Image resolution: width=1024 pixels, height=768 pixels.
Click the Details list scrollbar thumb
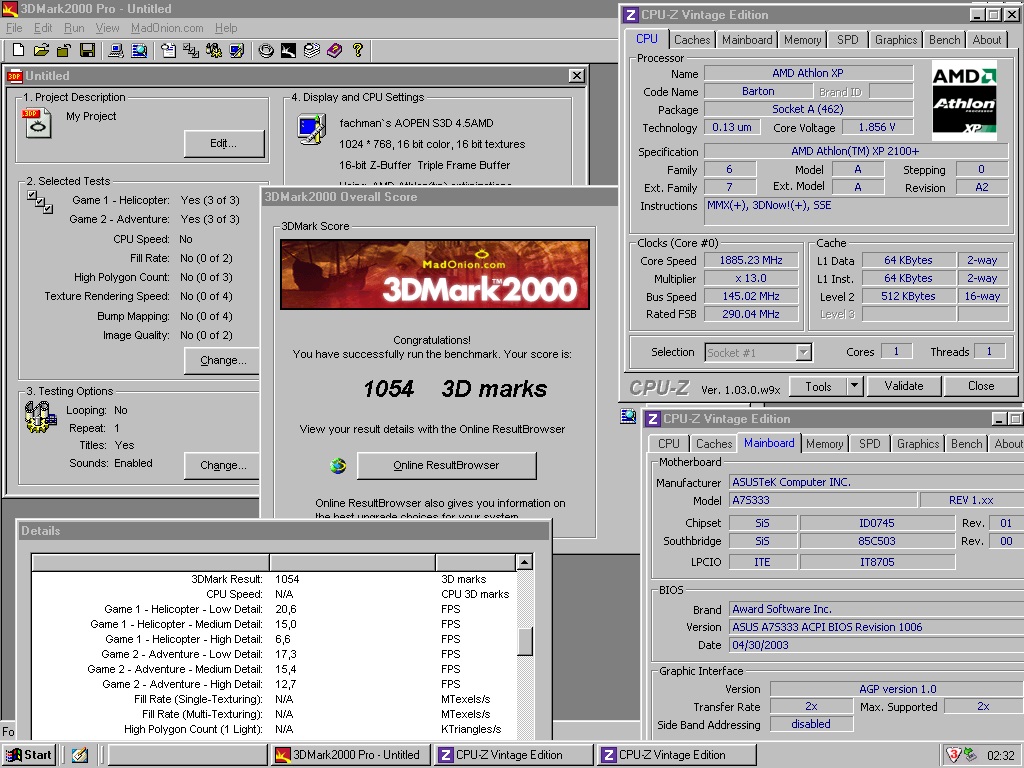coord(524,641)
